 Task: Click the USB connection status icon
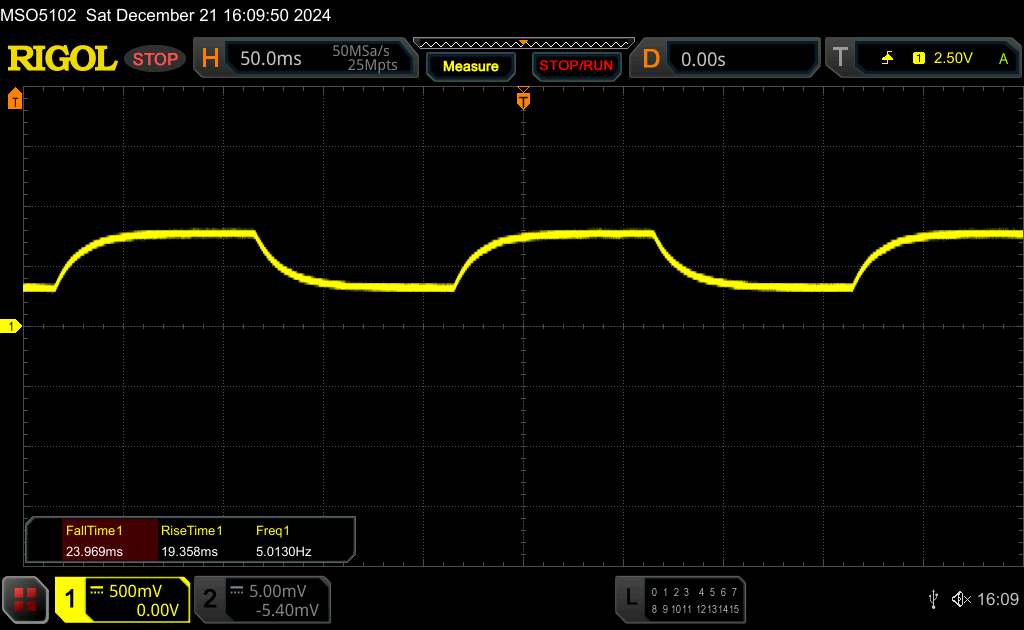pyautogui.click(x=933, y=598)
